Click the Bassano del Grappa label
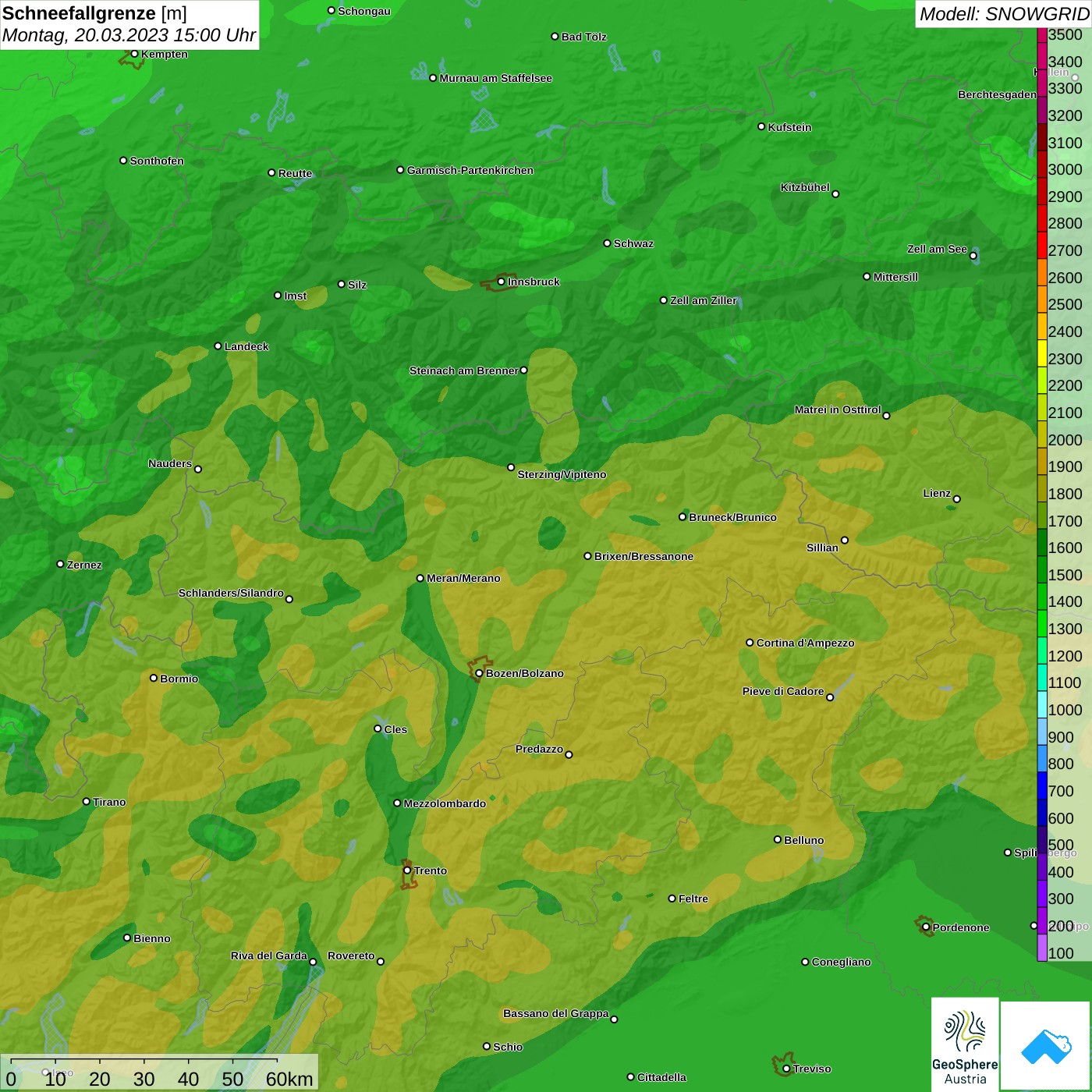Image resolution: width=1092 pixels, height=1092 pixels. pos(556,1013)
